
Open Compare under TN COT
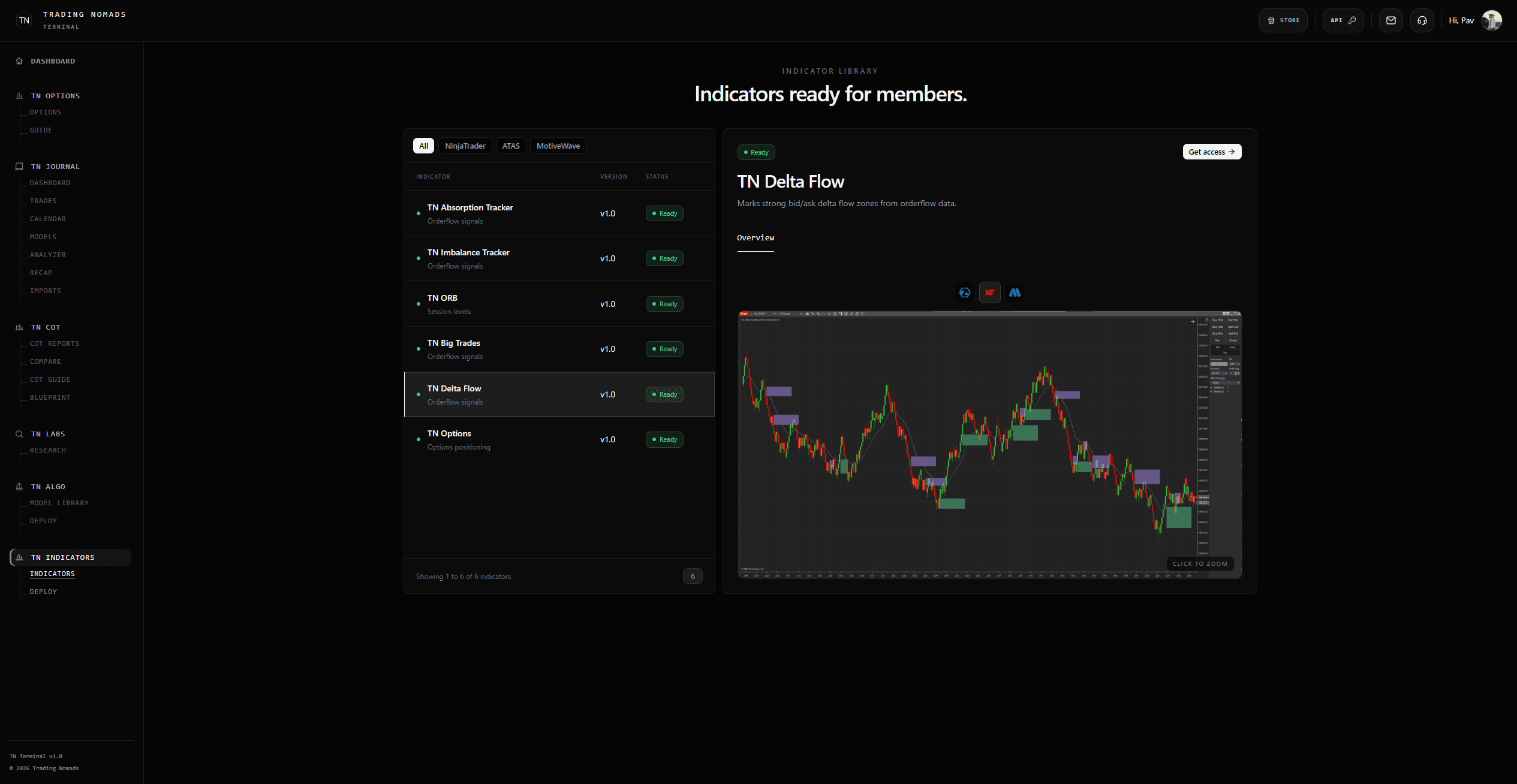coord(46,361)
